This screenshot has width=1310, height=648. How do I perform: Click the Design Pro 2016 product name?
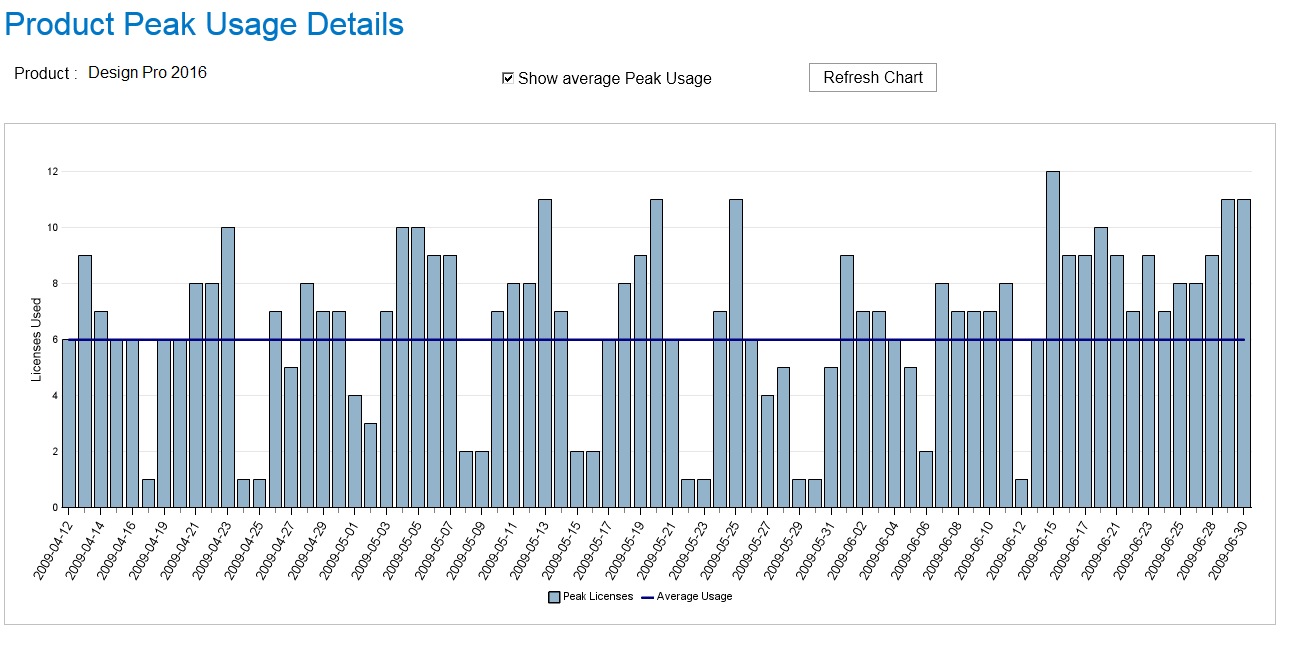tap(147, 72)
